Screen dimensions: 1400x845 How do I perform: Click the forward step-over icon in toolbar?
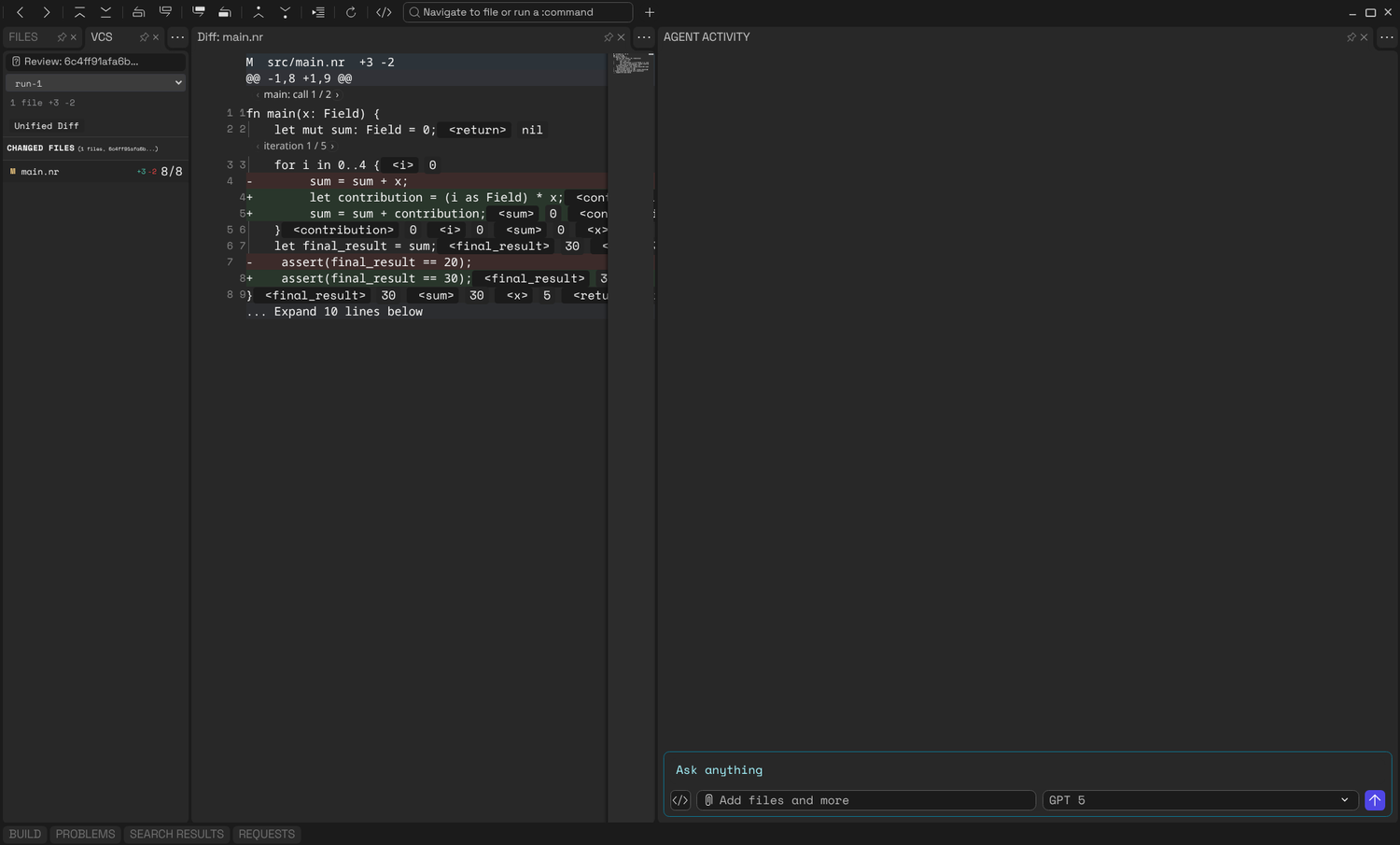tap(165, 12)
